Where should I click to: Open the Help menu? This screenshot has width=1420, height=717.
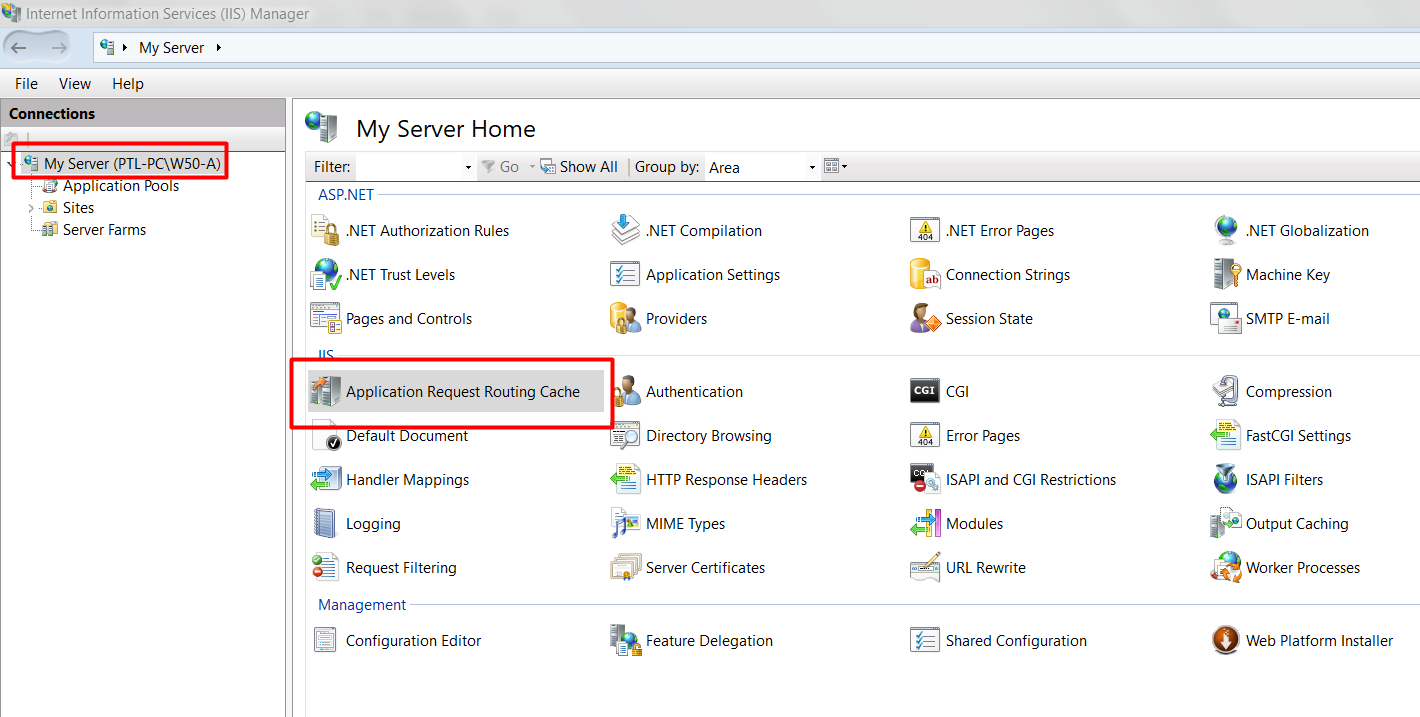pos(128,84)
